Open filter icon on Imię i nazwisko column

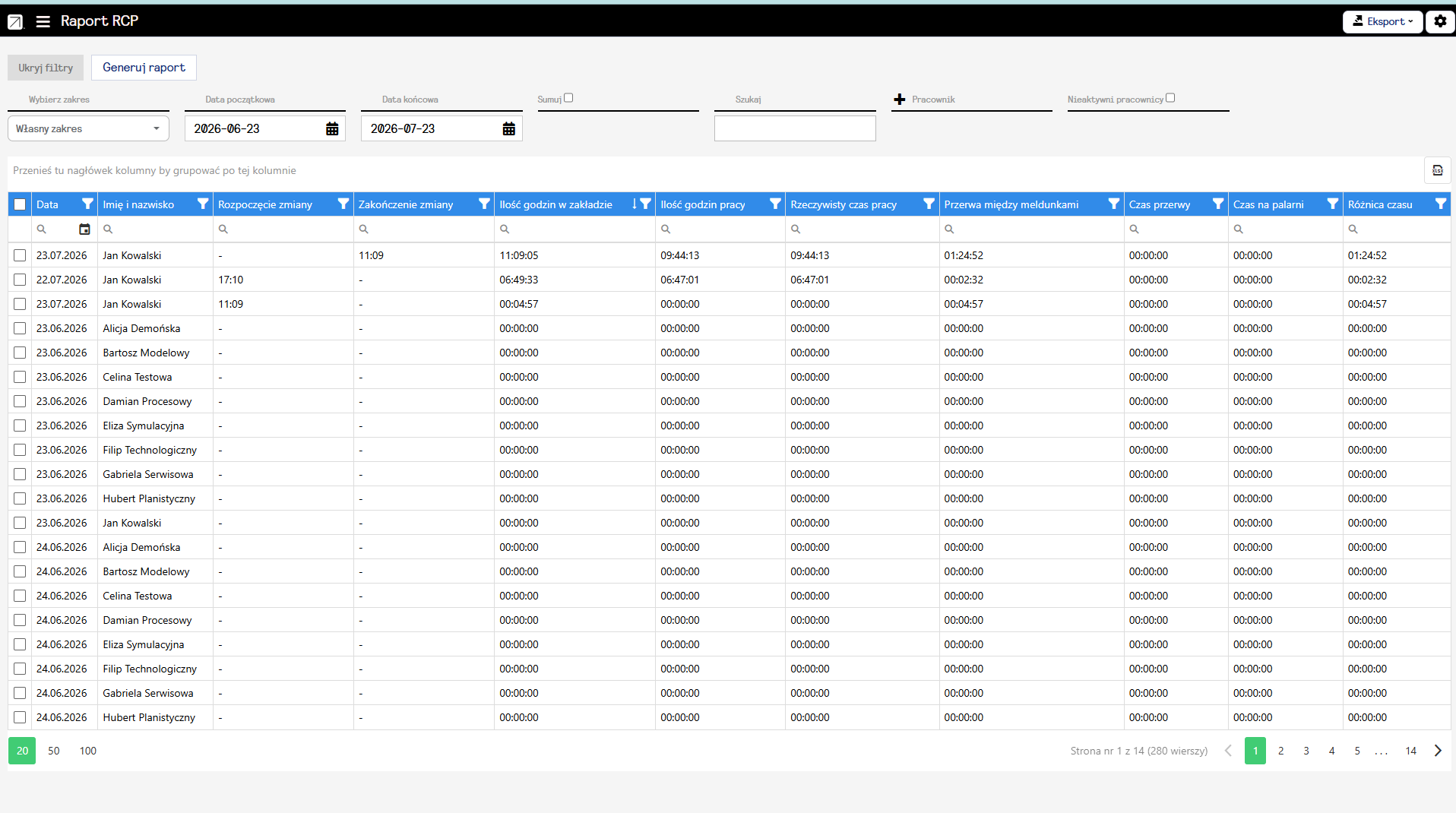pyautogui.click(x=203, y=204)
